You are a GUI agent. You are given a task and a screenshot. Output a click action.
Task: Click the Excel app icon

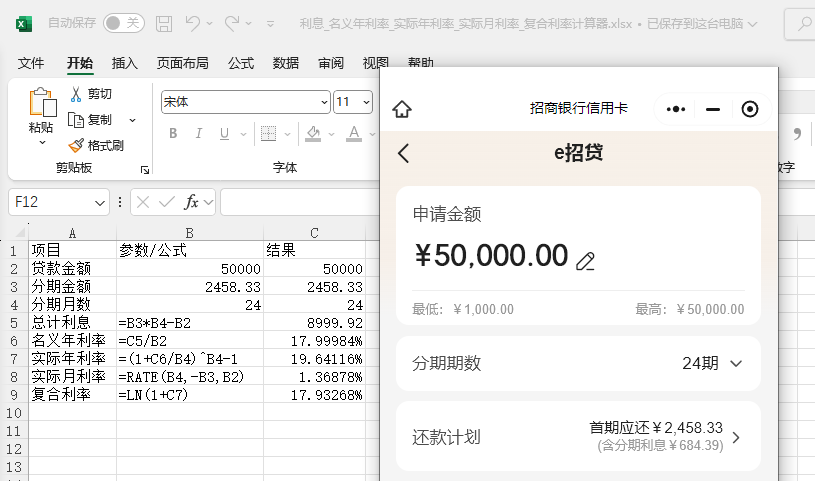[x=24, y=23]
